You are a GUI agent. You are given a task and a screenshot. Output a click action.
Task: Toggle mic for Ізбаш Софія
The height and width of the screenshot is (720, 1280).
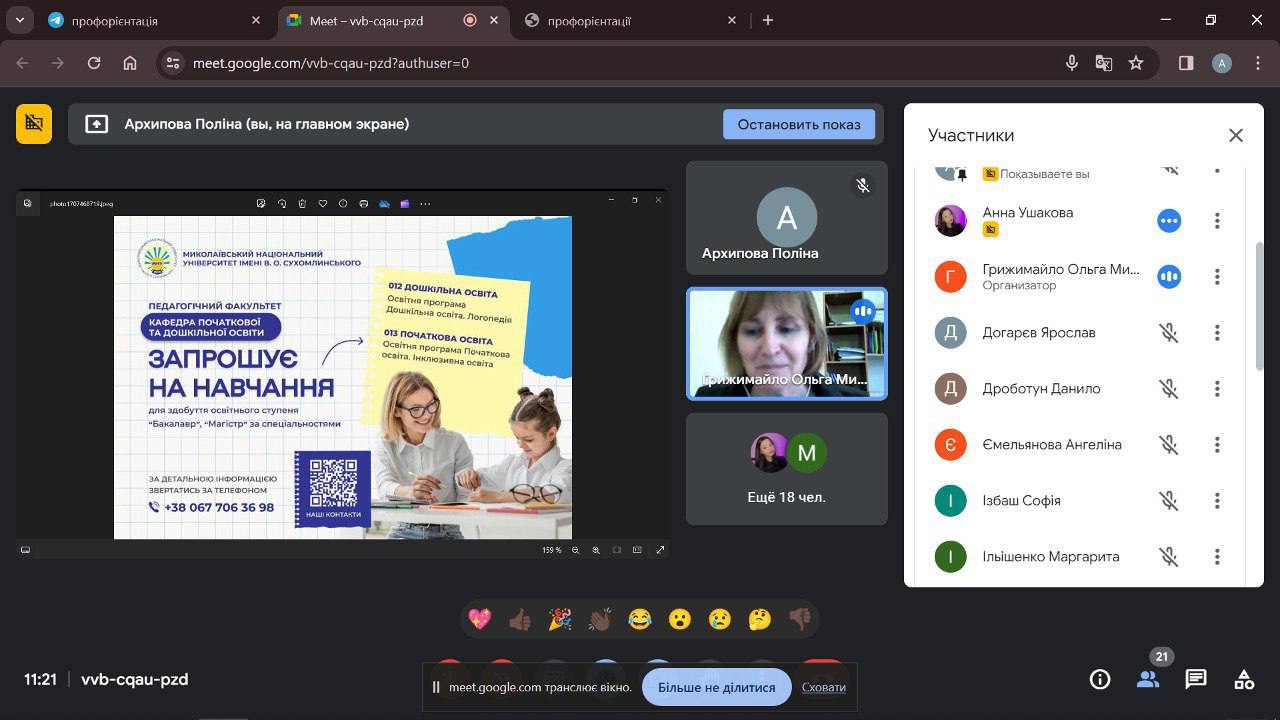tap(1168, 501)
